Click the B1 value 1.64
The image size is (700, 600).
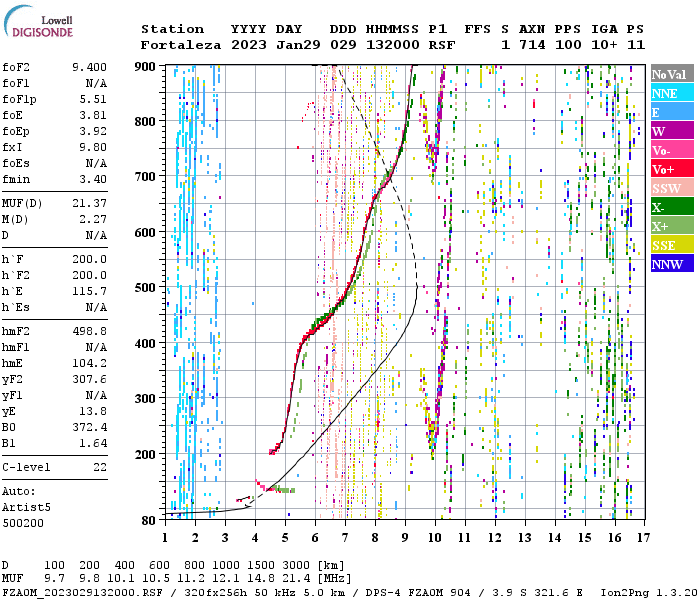[93, 443]
